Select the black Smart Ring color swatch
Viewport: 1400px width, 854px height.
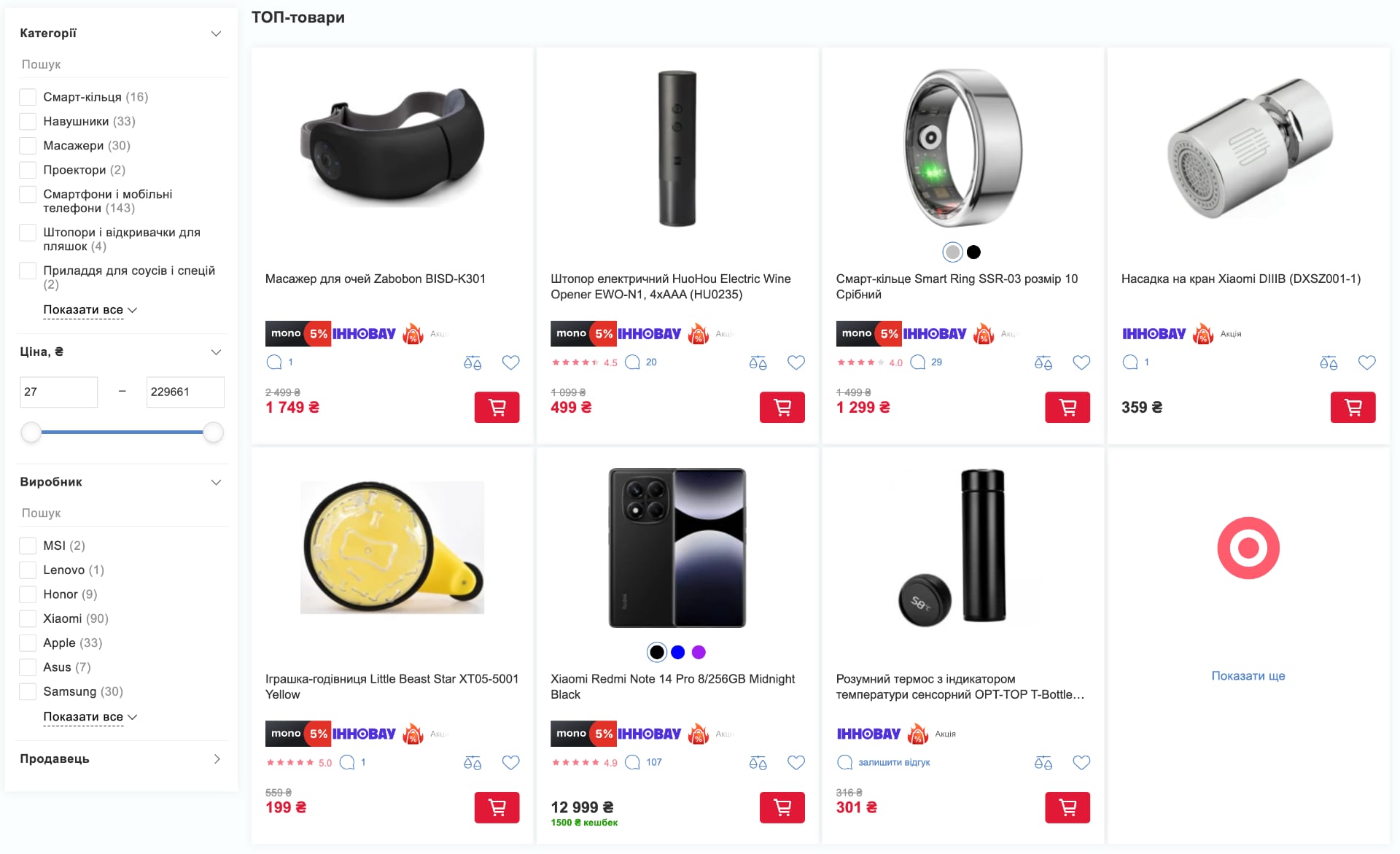pyautogui.click(x=973, y=252)
